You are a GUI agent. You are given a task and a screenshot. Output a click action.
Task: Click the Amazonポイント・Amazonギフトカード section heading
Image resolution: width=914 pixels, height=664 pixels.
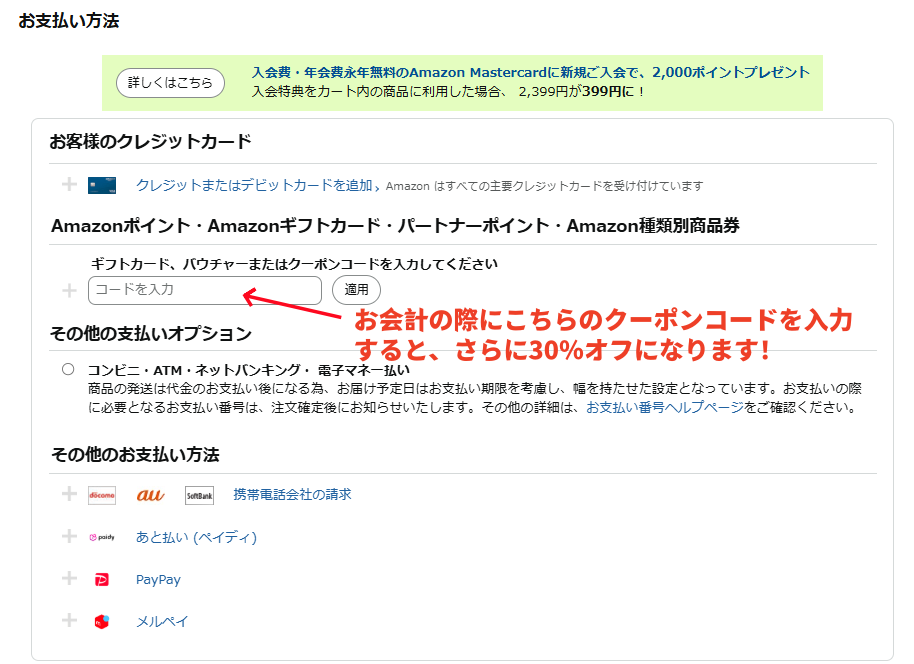pos(395,226)
